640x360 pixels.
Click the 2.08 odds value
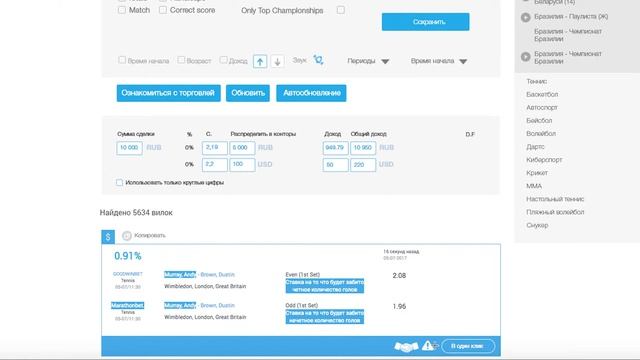point(399,276)
